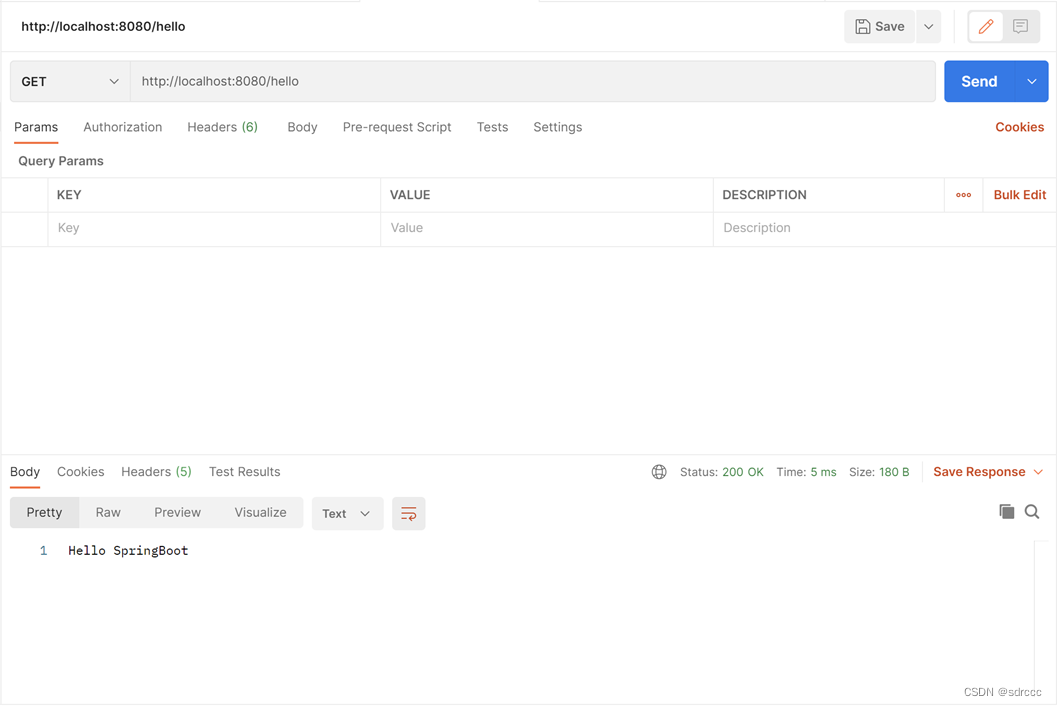Click the Cookies link on the right
This screenshot has height=706, width=1057.
pyautogui.click(x=1019, y=127)
